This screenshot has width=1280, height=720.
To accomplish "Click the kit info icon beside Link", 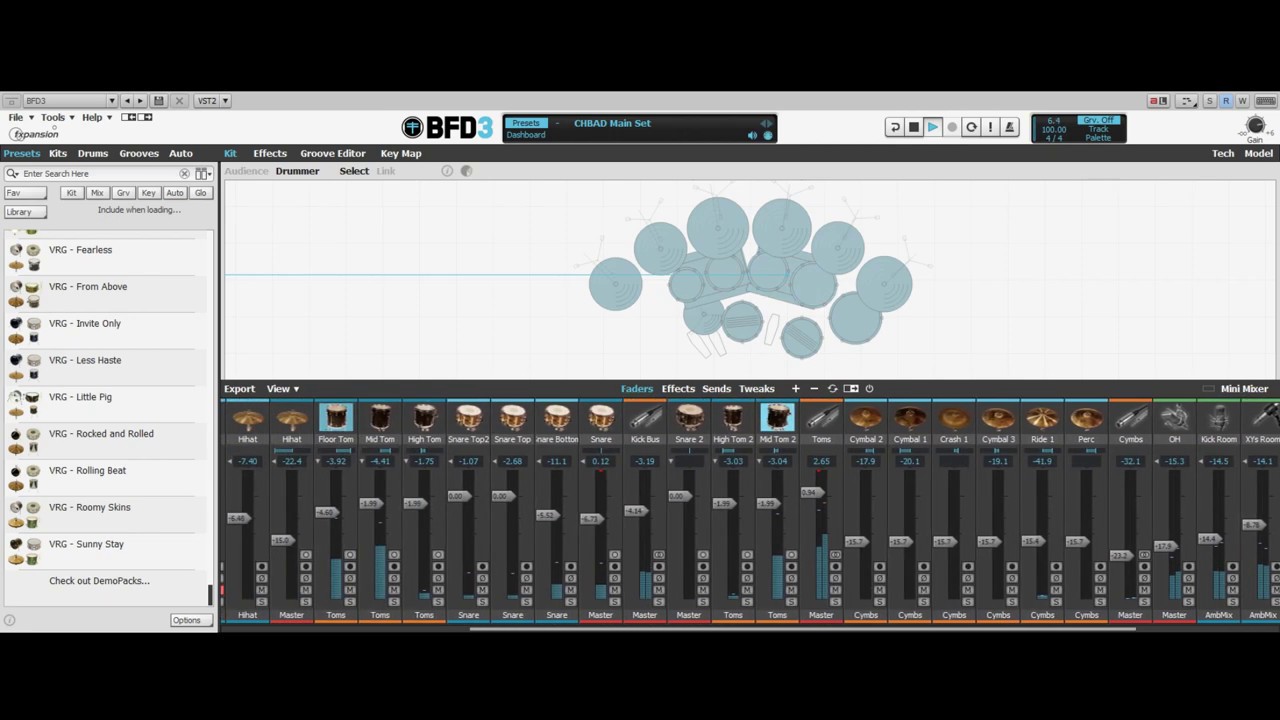I will click(447, 171).
